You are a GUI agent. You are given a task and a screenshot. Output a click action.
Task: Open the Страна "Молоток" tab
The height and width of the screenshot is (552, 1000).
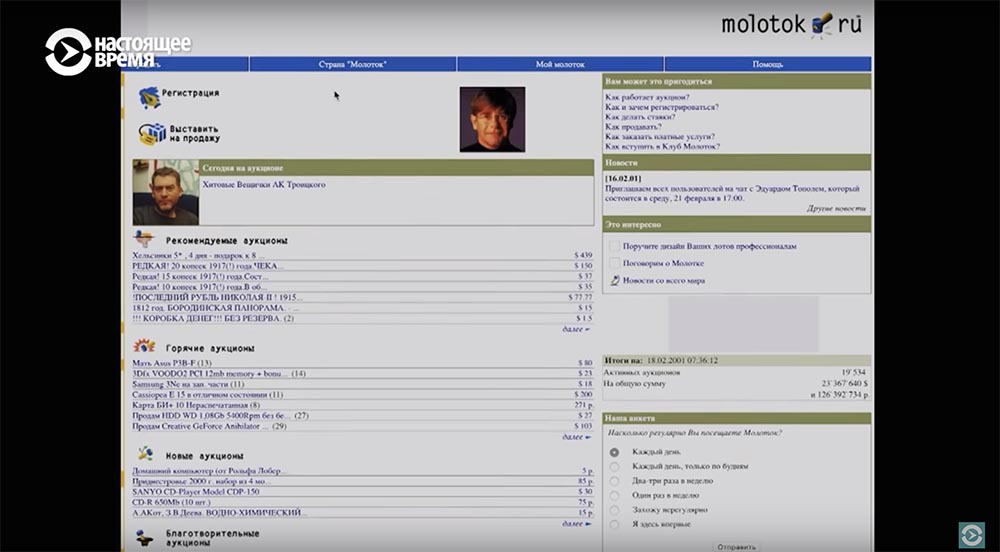(353, 64)
